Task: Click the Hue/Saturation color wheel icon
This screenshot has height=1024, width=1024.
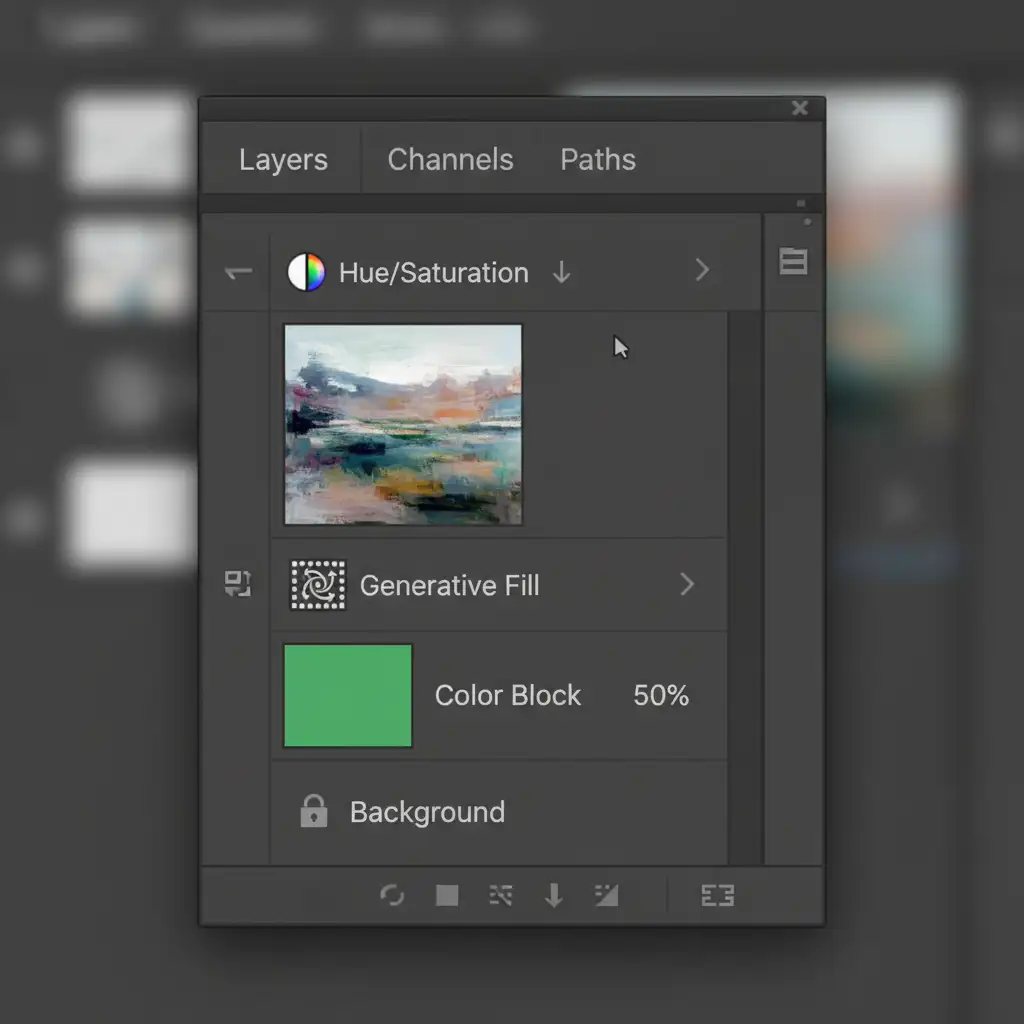Action: click(306, 272)
